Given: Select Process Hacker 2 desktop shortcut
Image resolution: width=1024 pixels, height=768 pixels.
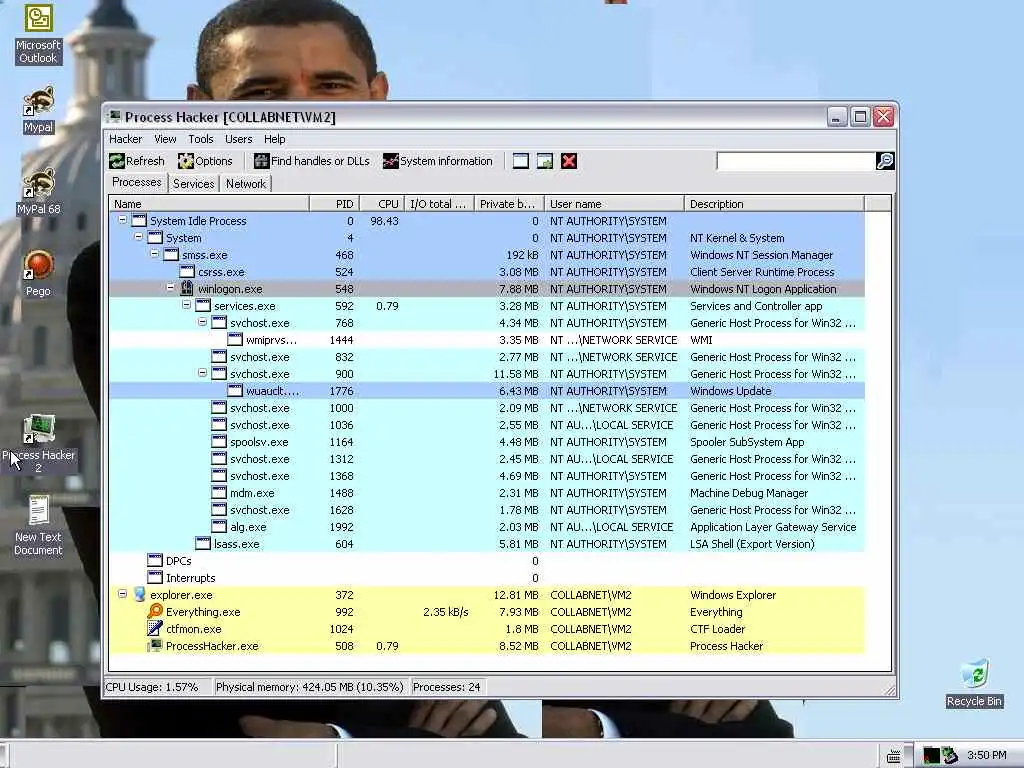Looking at the screenshot, I should [39, 444].
